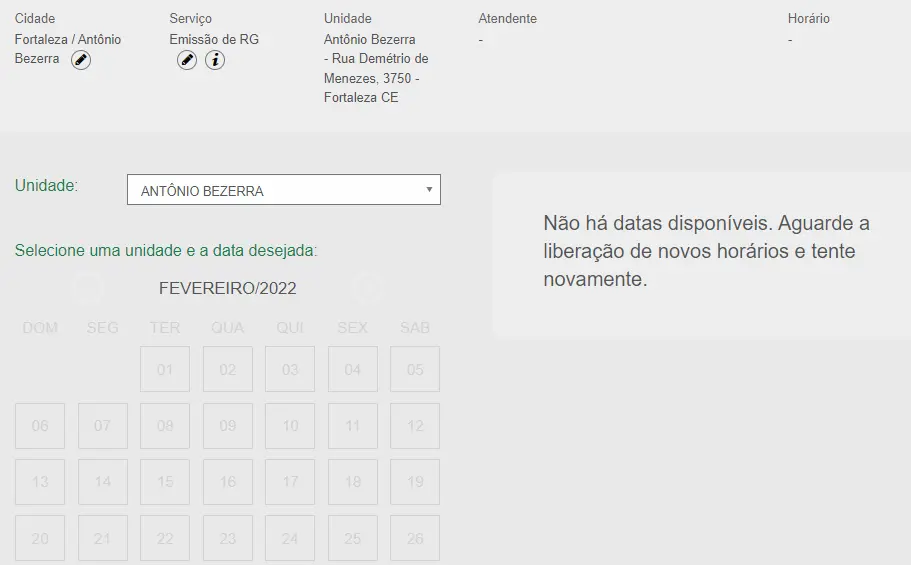
Task: Select calendar day 10
Action: coord(290,426)
